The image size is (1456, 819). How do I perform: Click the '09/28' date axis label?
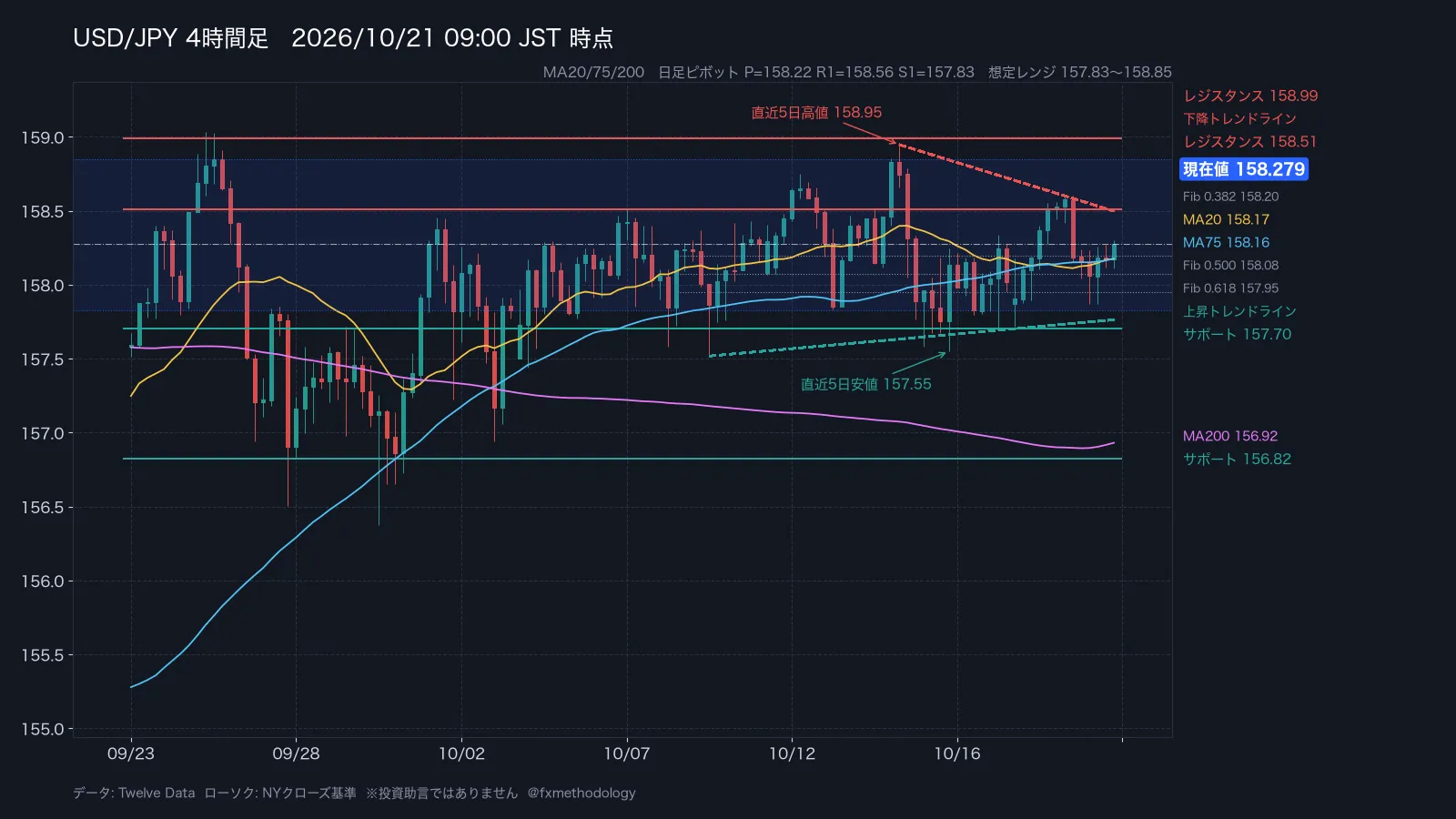[x=296, y=753]
